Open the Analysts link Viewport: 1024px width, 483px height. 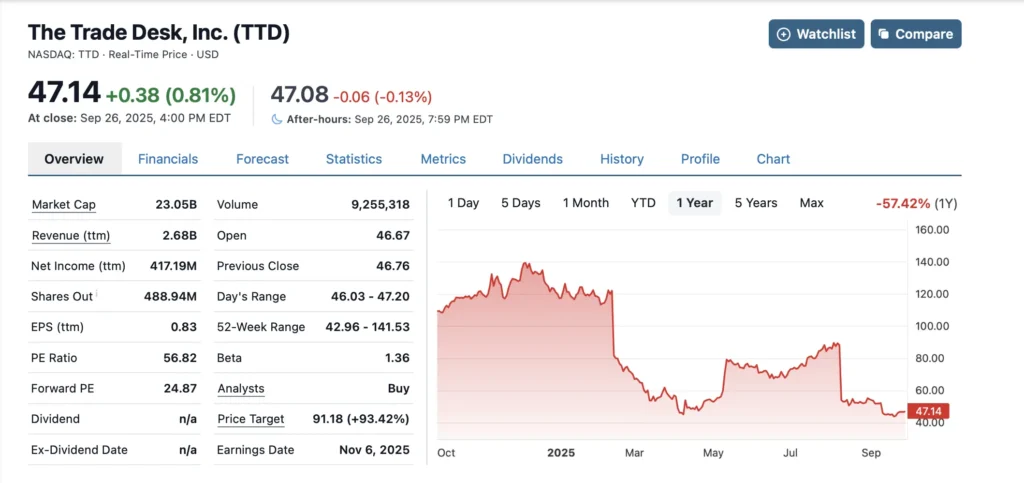(241, 388)
